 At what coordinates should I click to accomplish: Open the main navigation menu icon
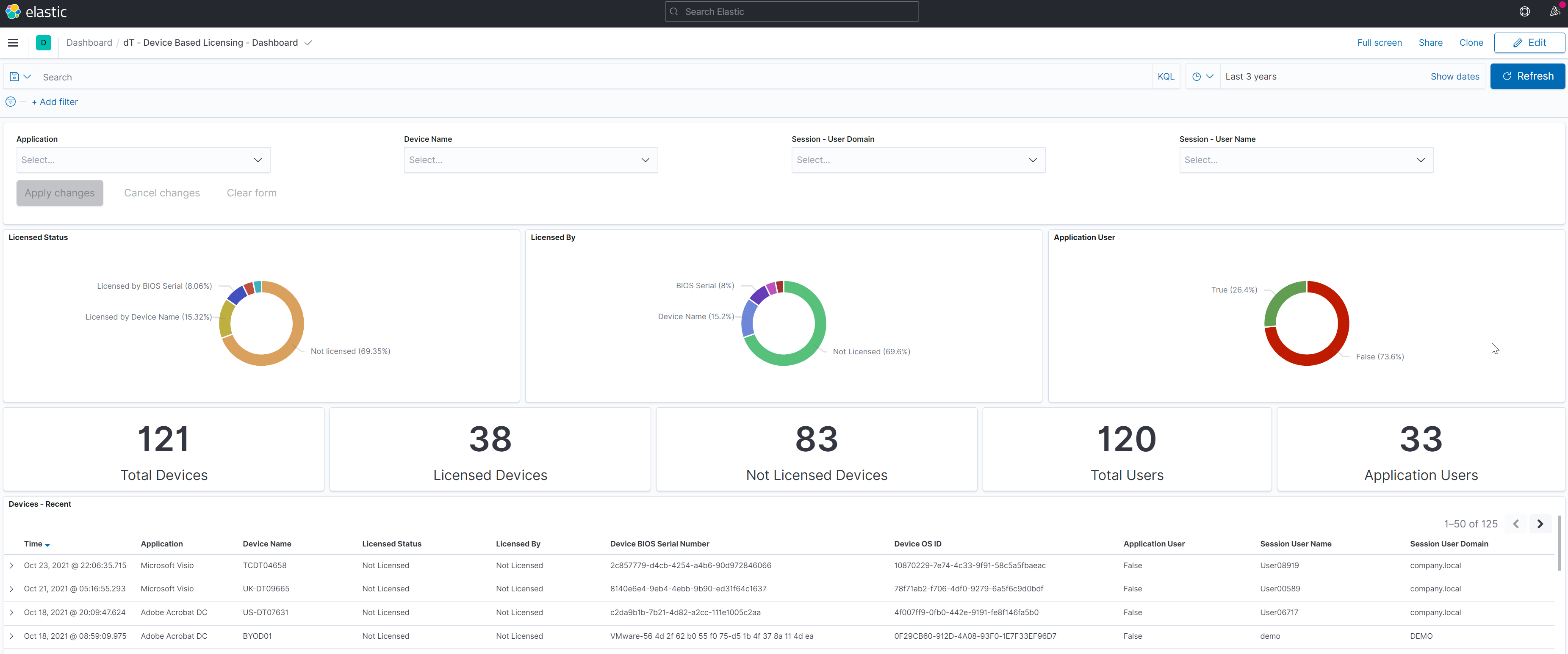pos(13,42)
